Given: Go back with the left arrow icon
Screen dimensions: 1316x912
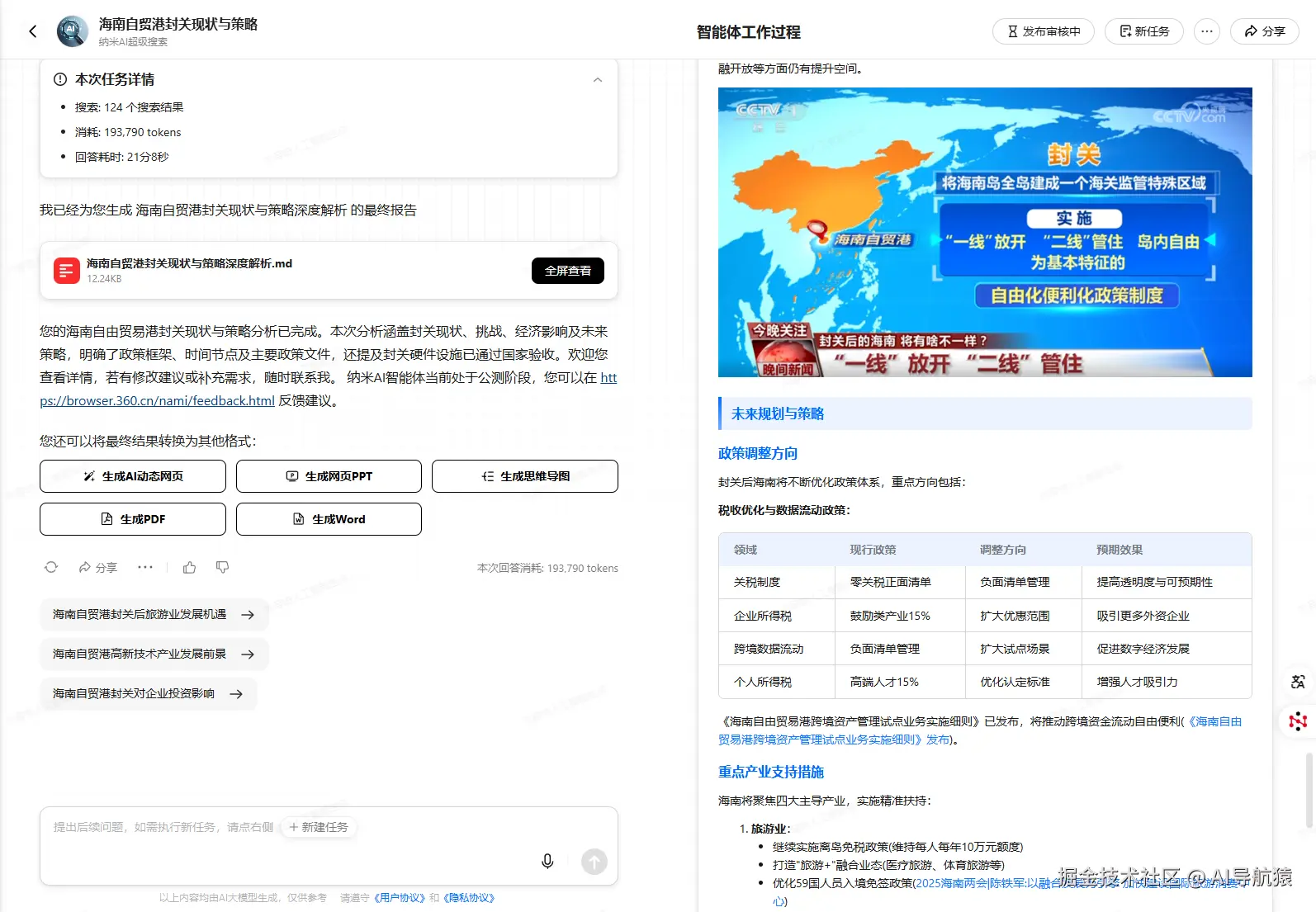Looking at the screenshot, I should tap(33, 31).
